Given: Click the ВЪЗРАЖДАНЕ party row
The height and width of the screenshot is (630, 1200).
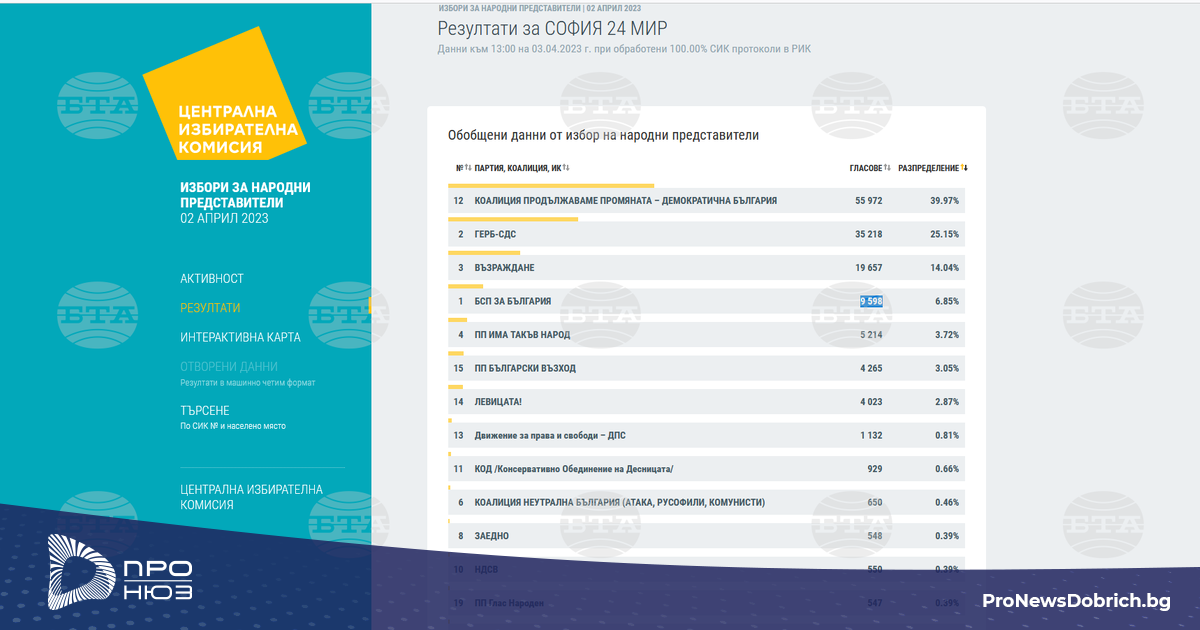Looking at the screenshot, I should [x=504, y=268].
